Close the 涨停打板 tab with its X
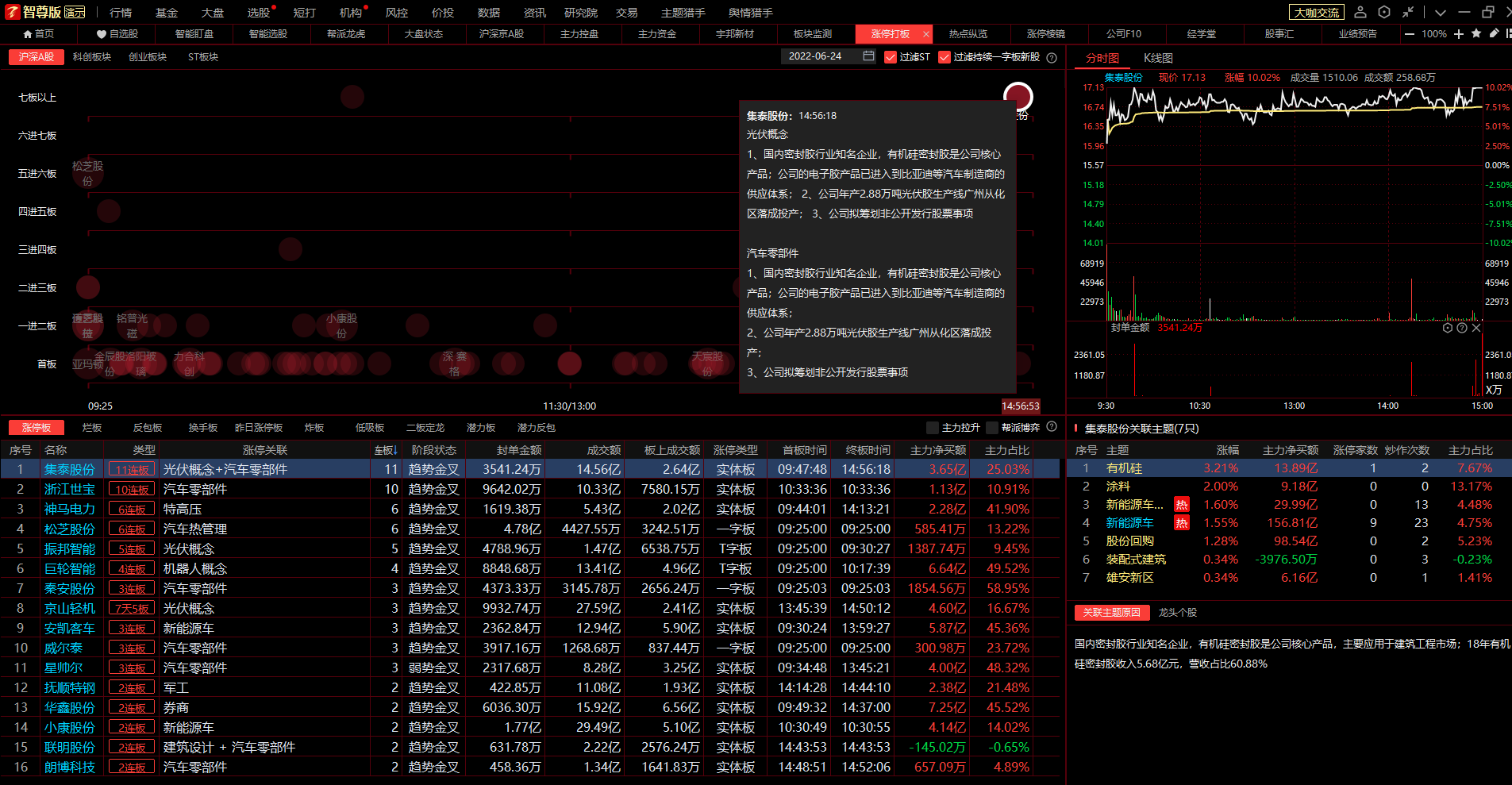The width and height of the screenshot is (1512, 785). click(x=925, y=34)
